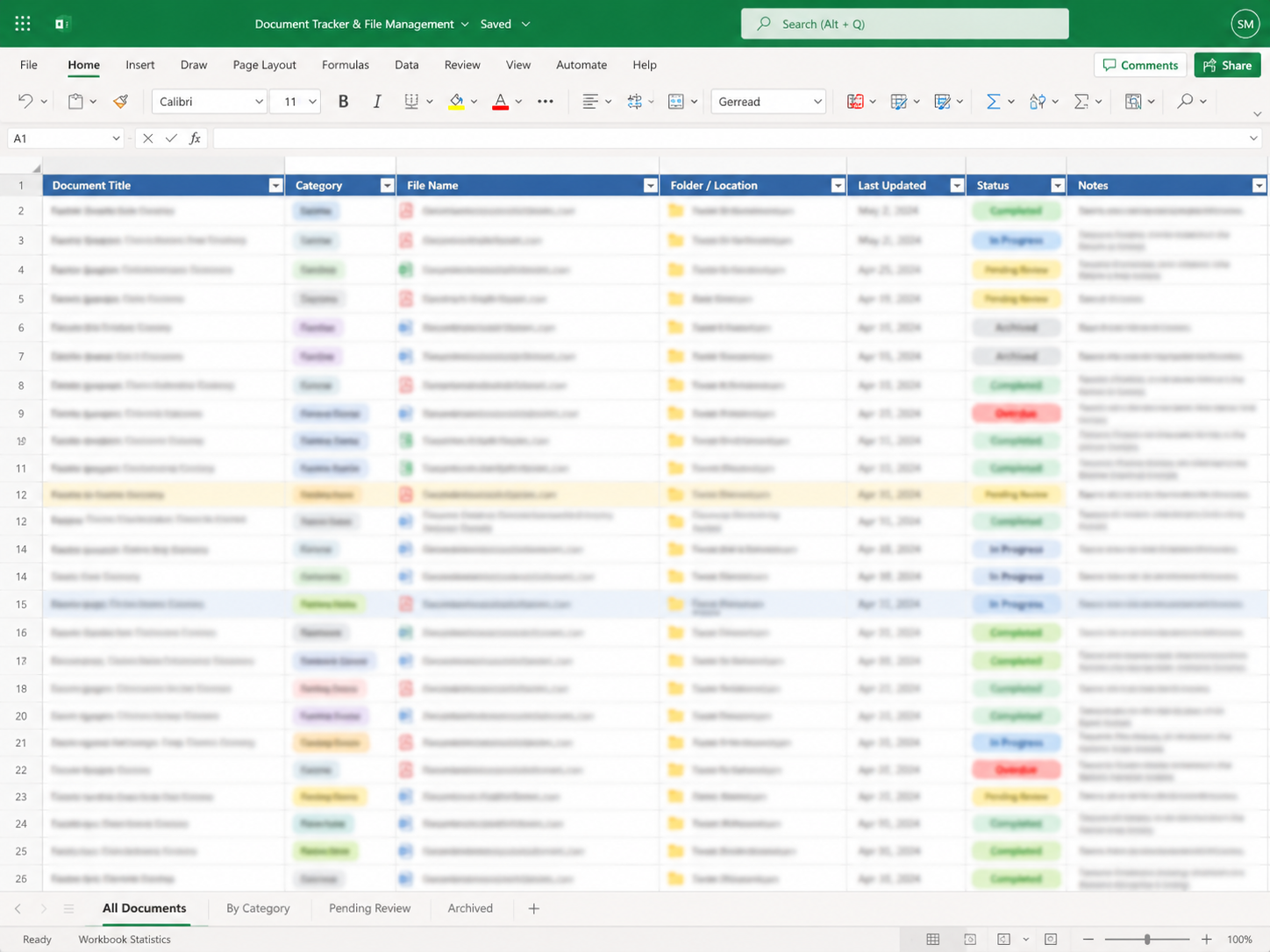
Task: Switch to the Page Layout ribbon tab
Action: pos(265,65)
